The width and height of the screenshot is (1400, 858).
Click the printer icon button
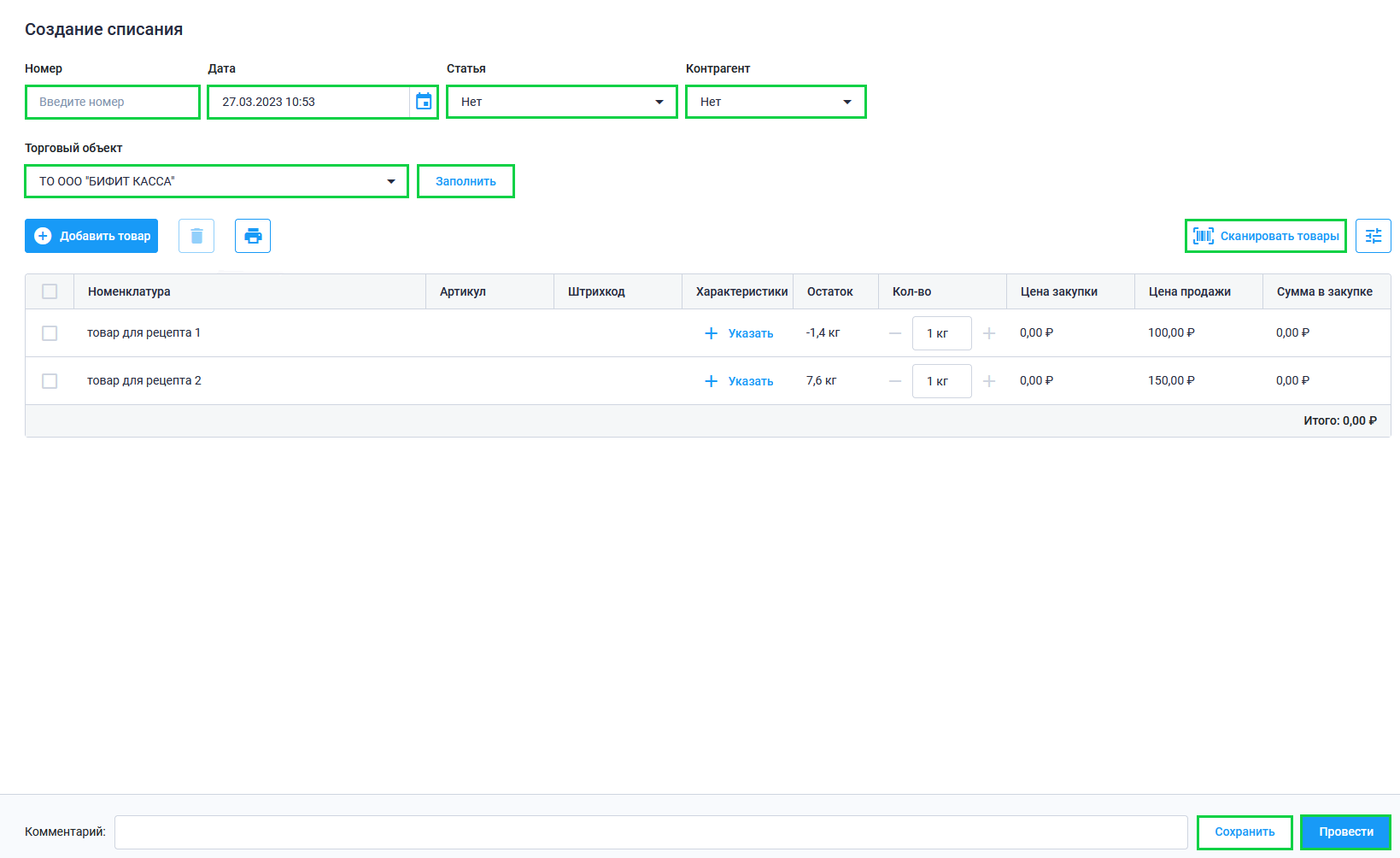[x=253, y=236]
